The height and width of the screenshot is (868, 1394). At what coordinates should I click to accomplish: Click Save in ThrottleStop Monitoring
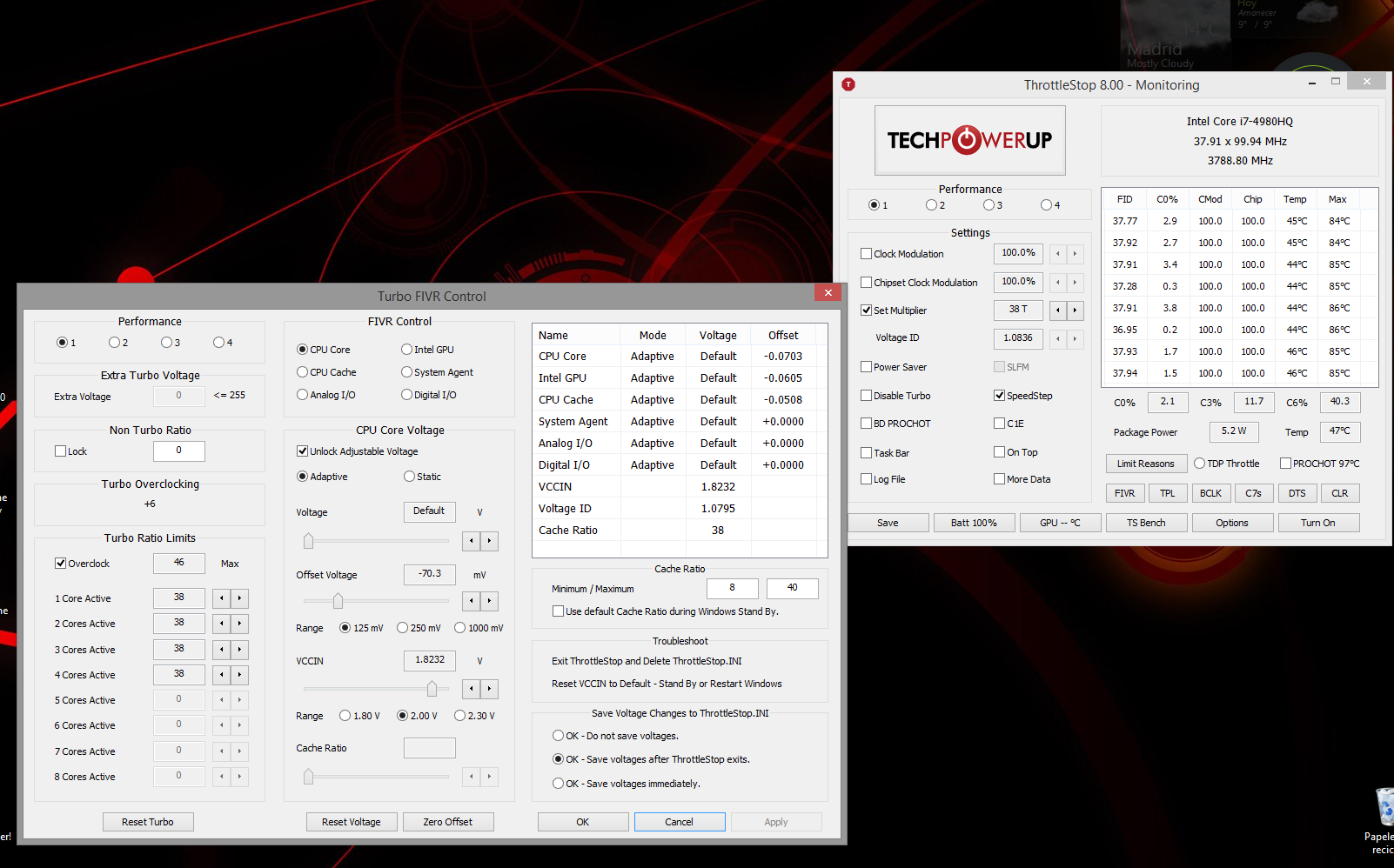click(x=888, y=523)
